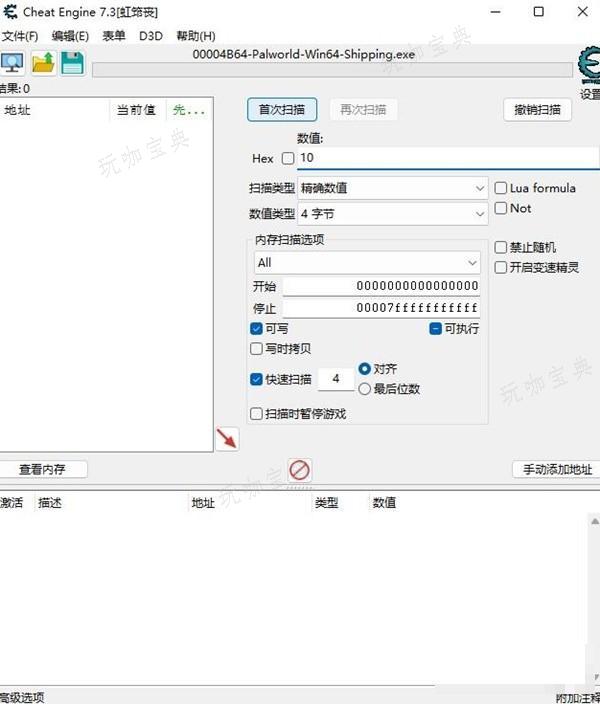Click the 附加注释 label in status bar

[x=578, y=698]
